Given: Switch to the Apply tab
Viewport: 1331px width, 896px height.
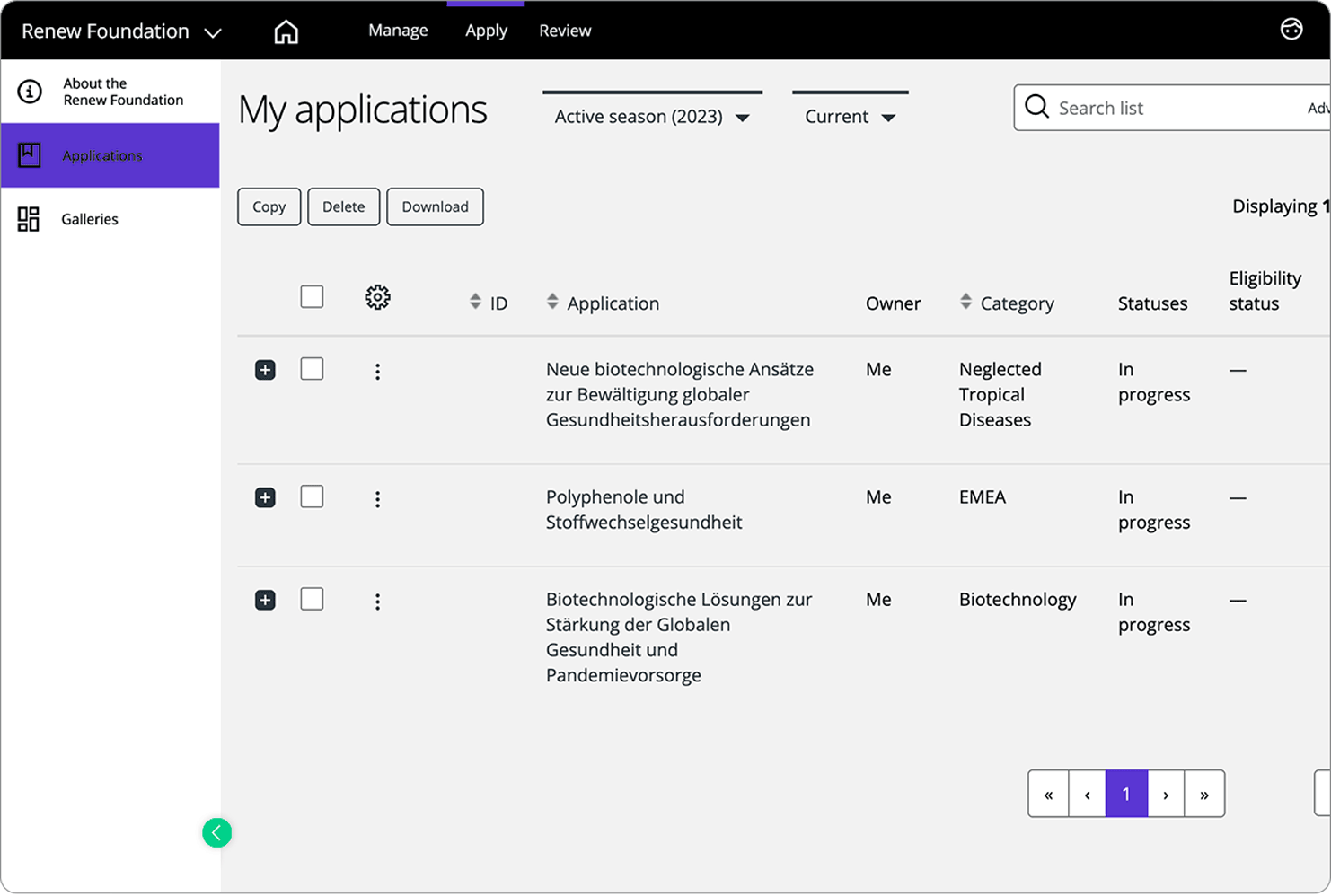Looking at the screenshot, I should [x=486, y=31].
